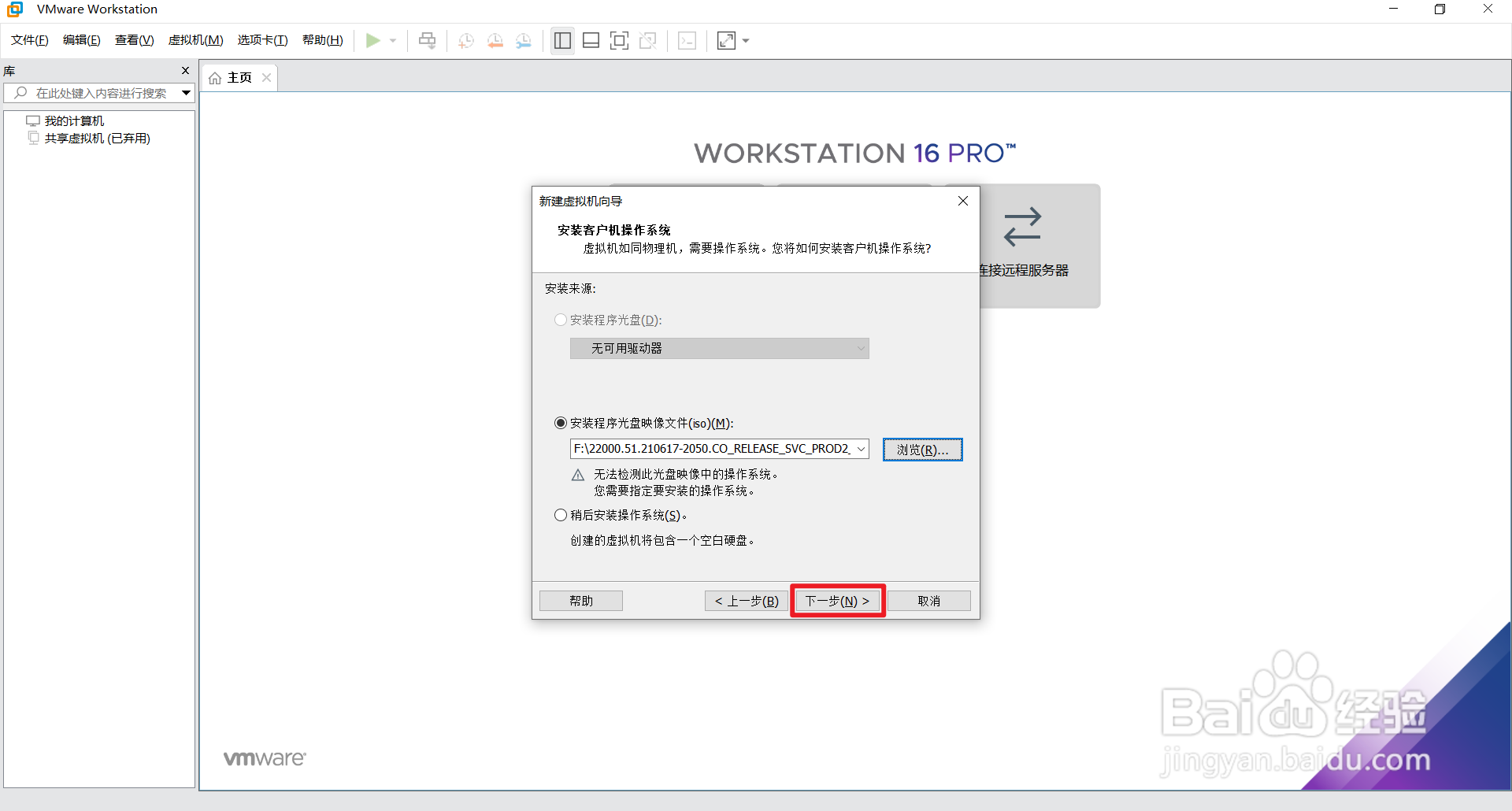Select the installer ISO image radio button
Image resolution: width=1512 pixels, height=811 pixels.
coord(561,423)
